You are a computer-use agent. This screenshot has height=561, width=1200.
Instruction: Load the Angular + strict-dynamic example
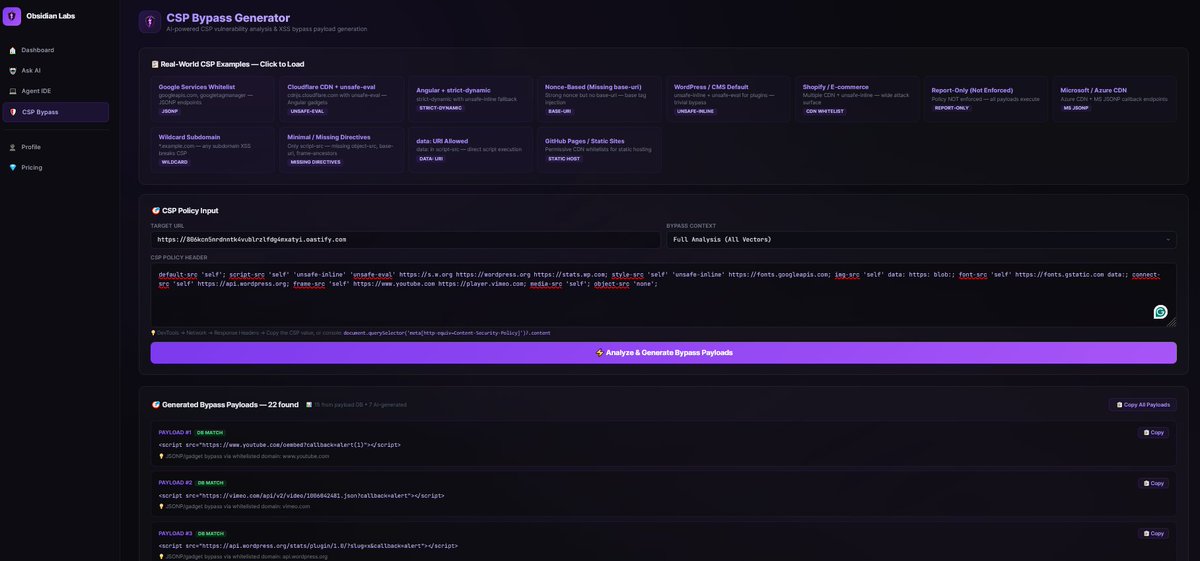coord(470,99)
